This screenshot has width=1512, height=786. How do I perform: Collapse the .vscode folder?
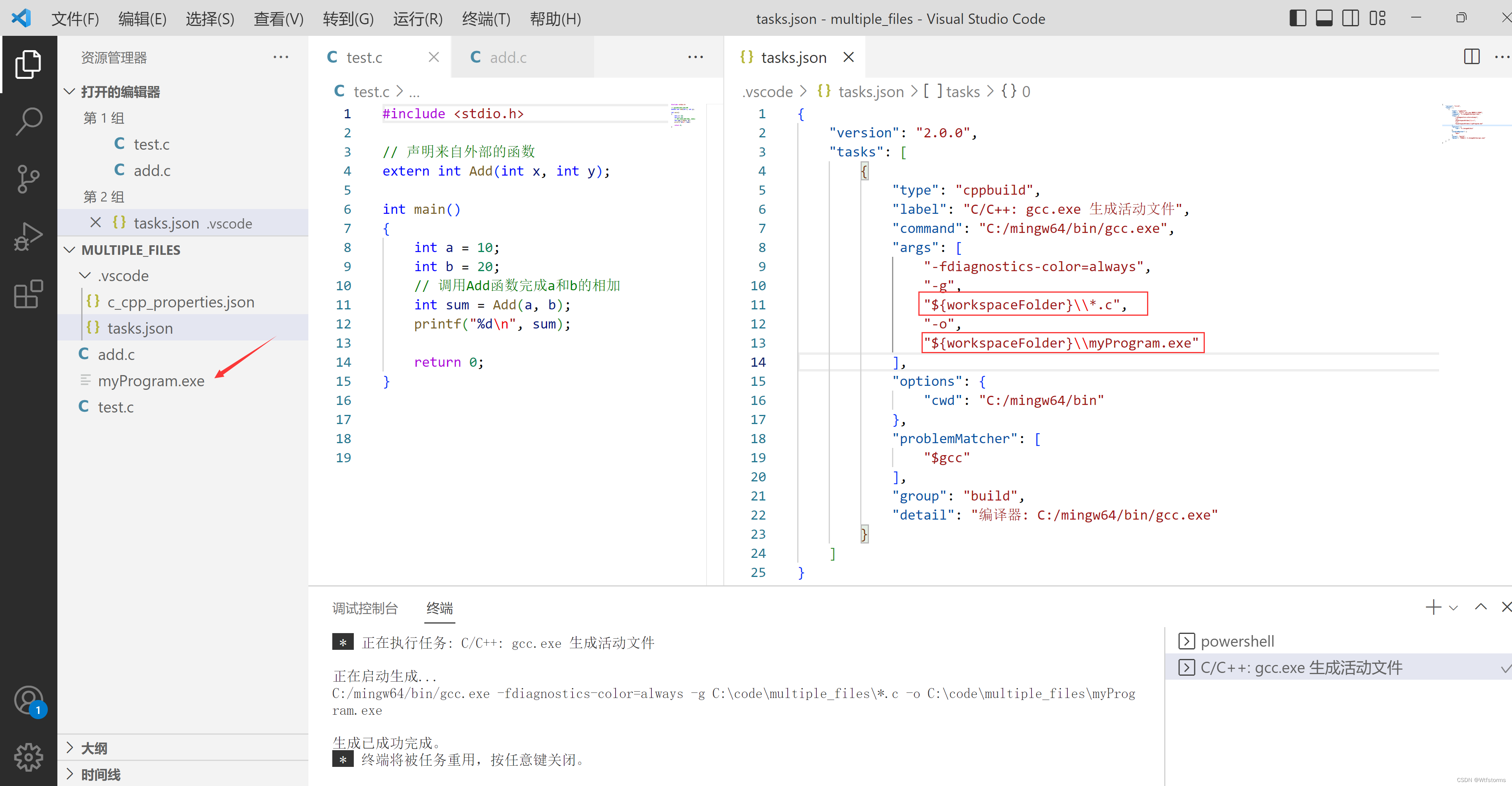pos(183,276)
